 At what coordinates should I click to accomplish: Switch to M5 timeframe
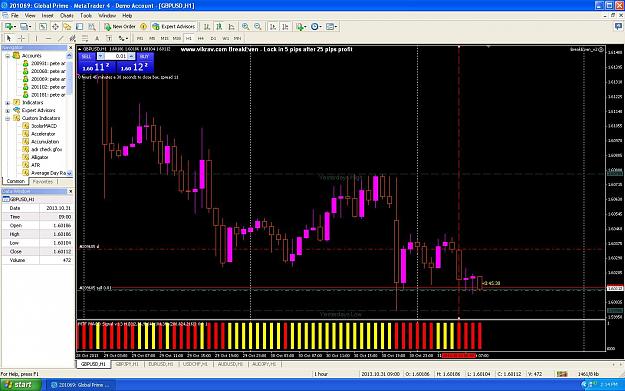152,38
